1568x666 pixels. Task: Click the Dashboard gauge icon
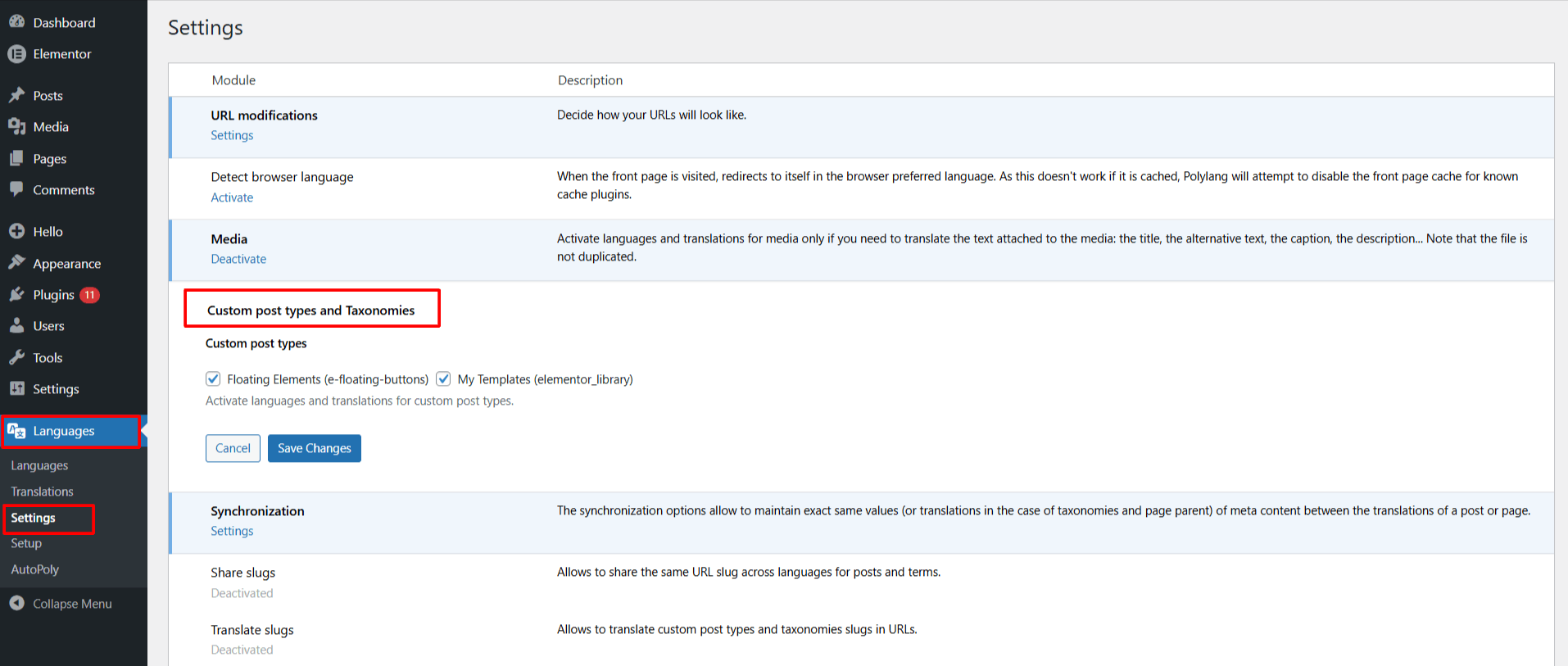pyautogui.click(x=16, y=22)
